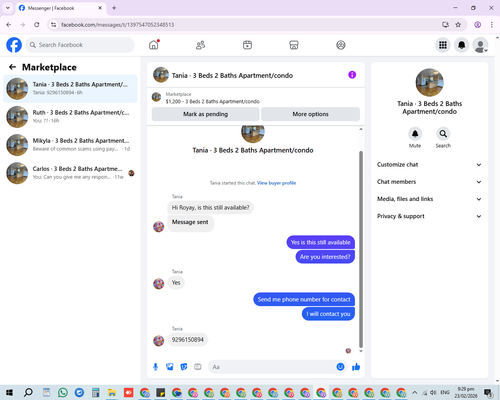Image resolution: width=500 pixels, height=400 pixels.
Task: Click the chat header title Tania - 3 Beds
Action: [232, 76]
